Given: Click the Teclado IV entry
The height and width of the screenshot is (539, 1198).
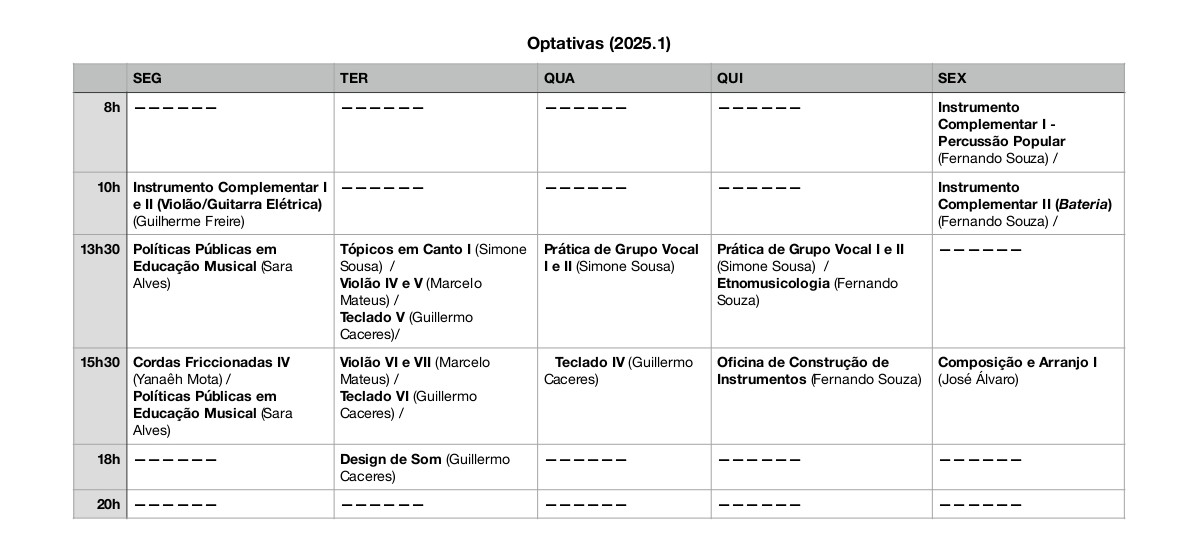Looking at the screenshot, I should pos(589,362).
